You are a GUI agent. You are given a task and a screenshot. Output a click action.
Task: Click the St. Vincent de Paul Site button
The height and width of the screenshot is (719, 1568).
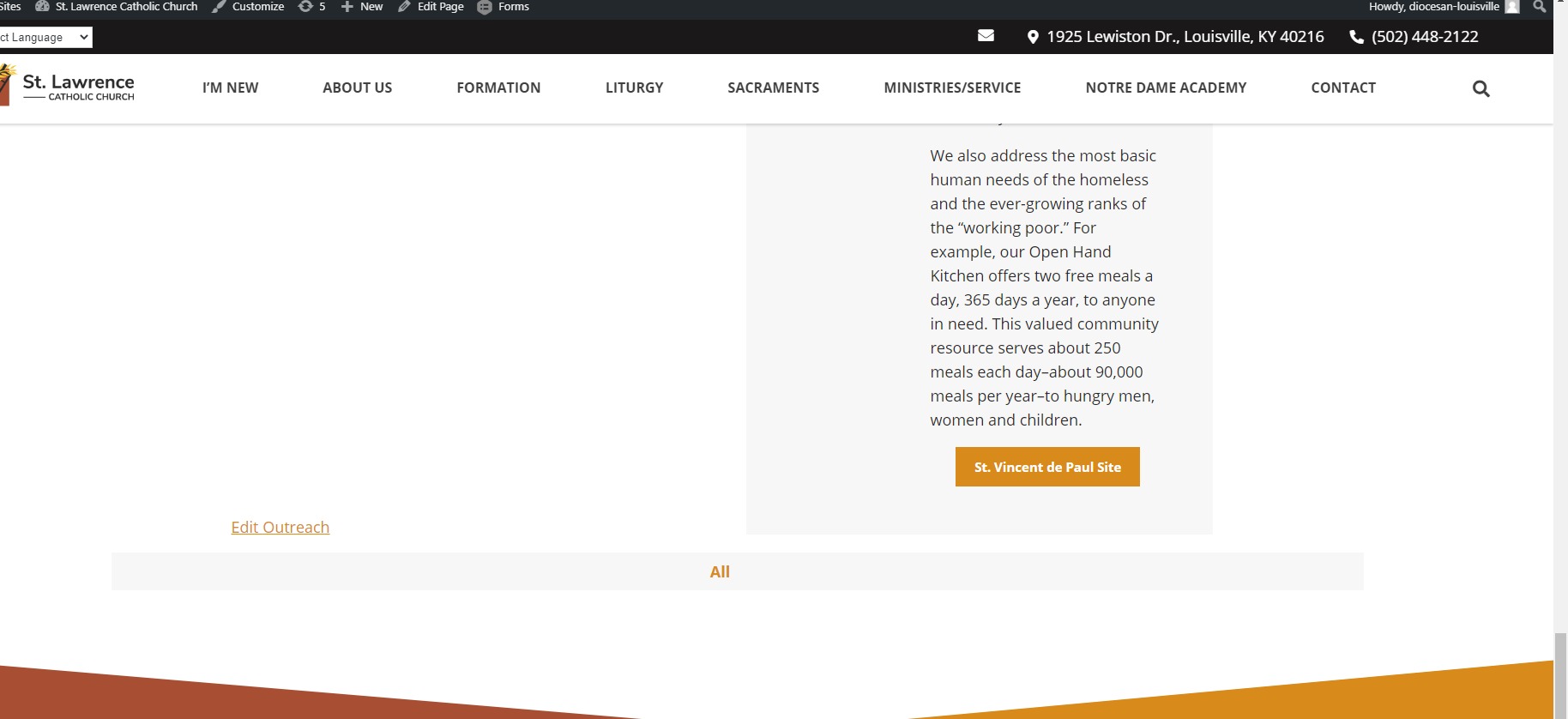(x=1047, y=467)
